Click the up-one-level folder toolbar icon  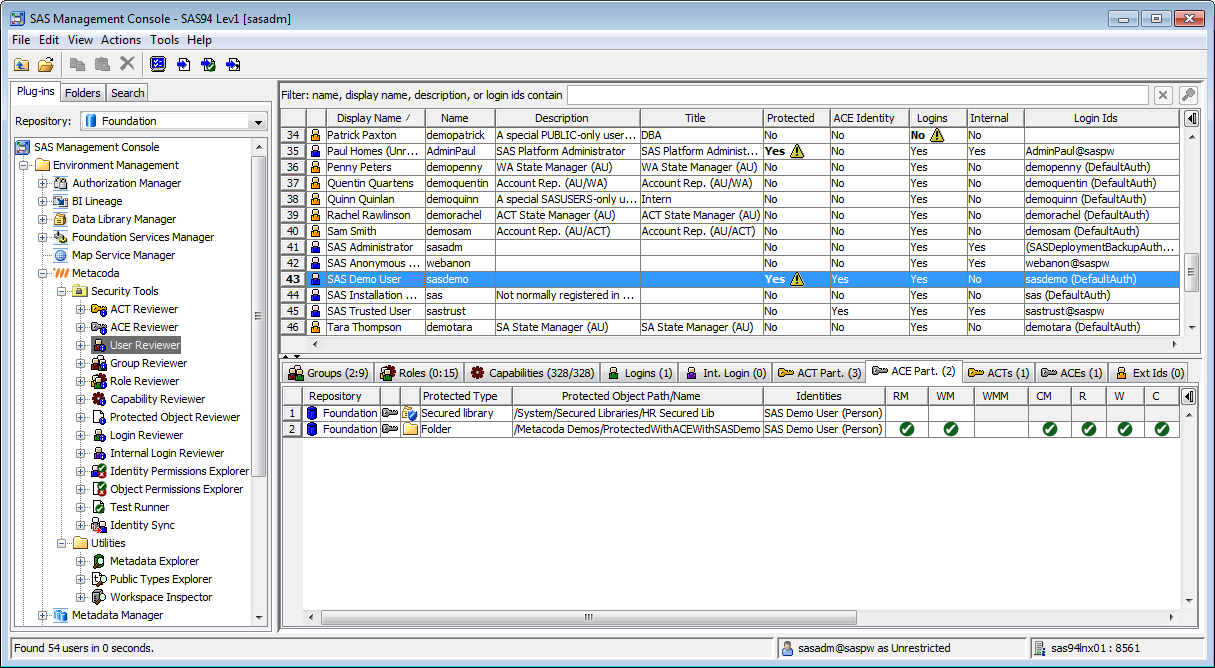click(21, 64)
